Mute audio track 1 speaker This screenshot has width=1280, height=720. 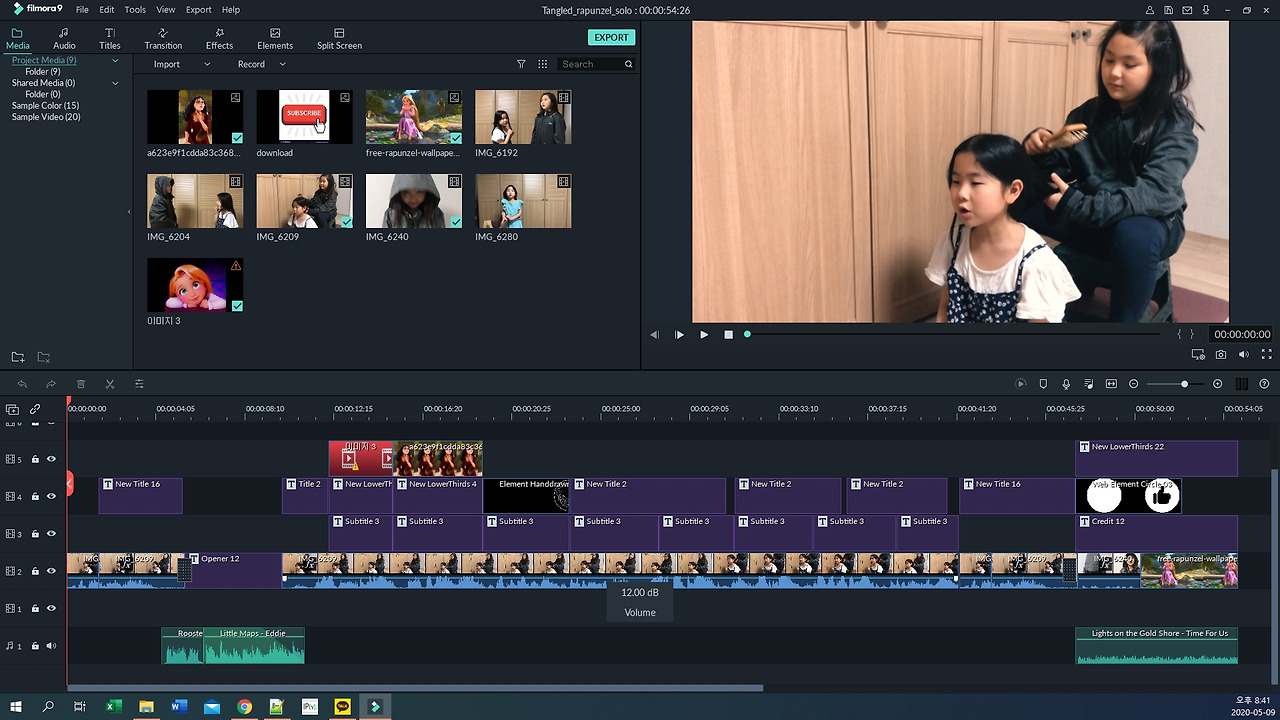click(51, 646)
